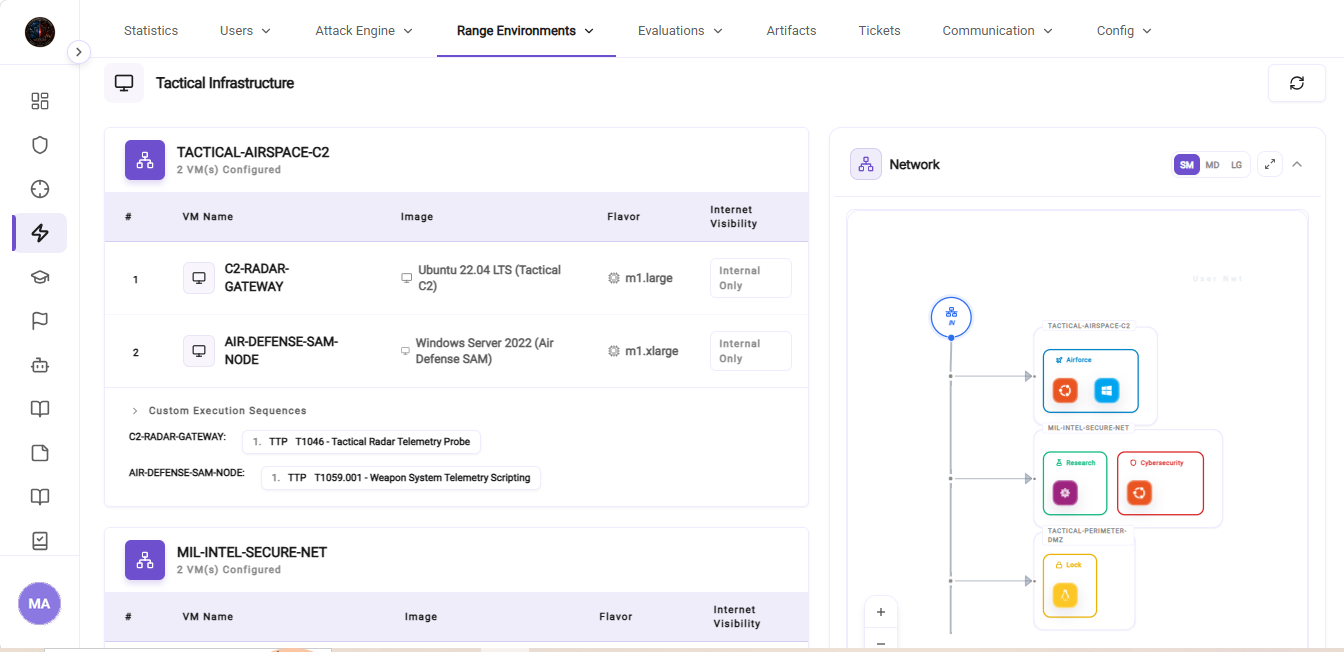Image resolution: width=1344 pixels, height=652 pixels.
Task: Click the flag icon in the sidebar
Action: click(x=40, y=321)
